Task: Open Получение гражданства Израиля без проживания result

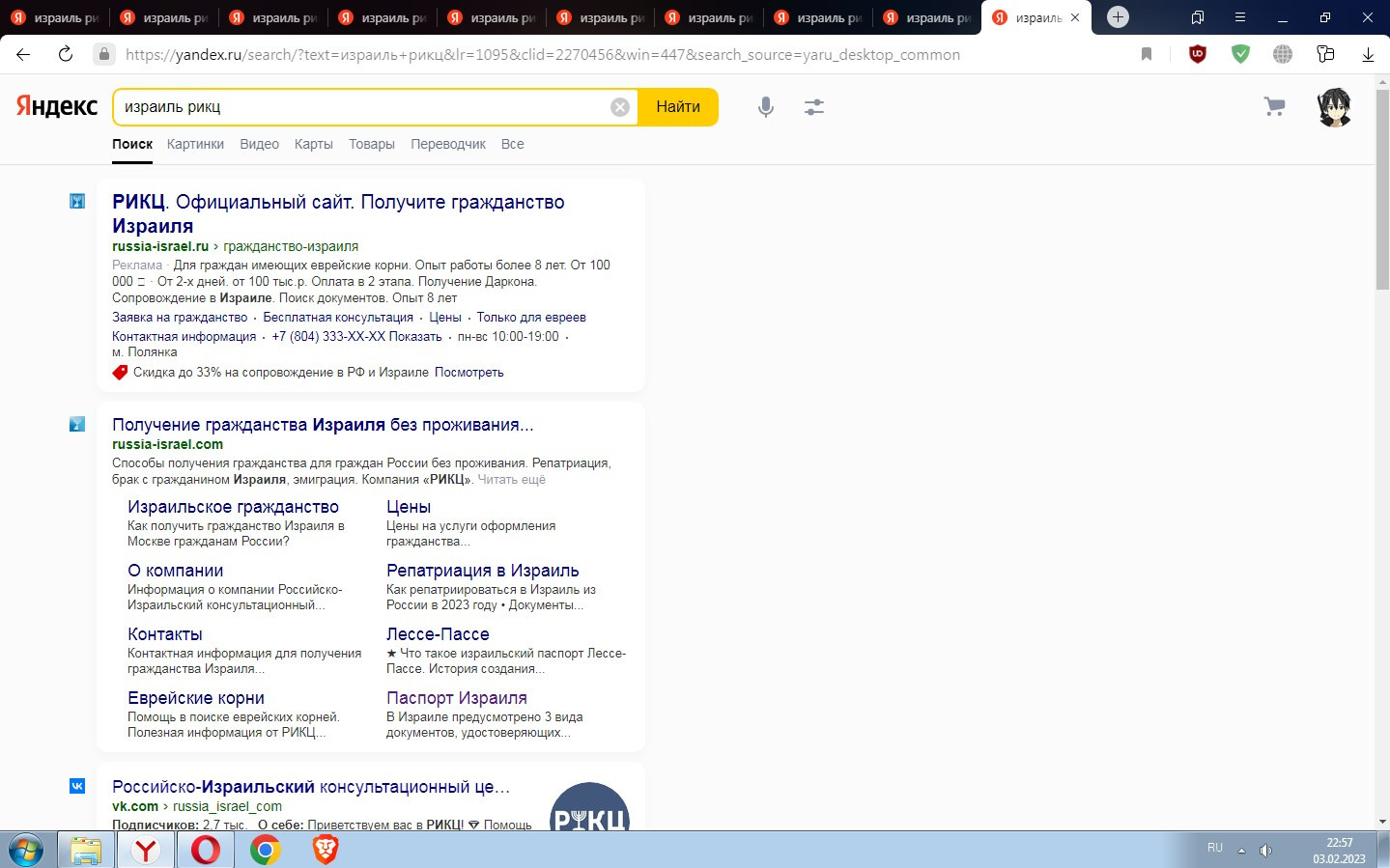Action: coord(323,424)
